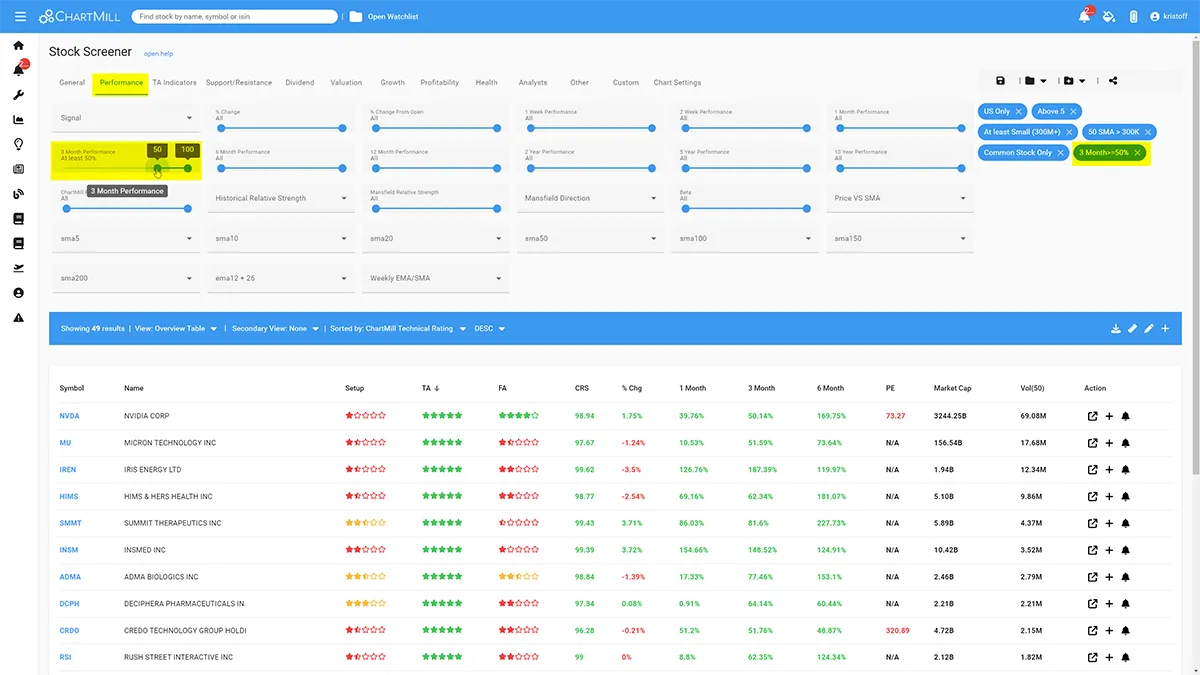The width and height of the screenshot is (1200, 675).
Task: Open NVDA symbol link
Action: tap(69, 416)
